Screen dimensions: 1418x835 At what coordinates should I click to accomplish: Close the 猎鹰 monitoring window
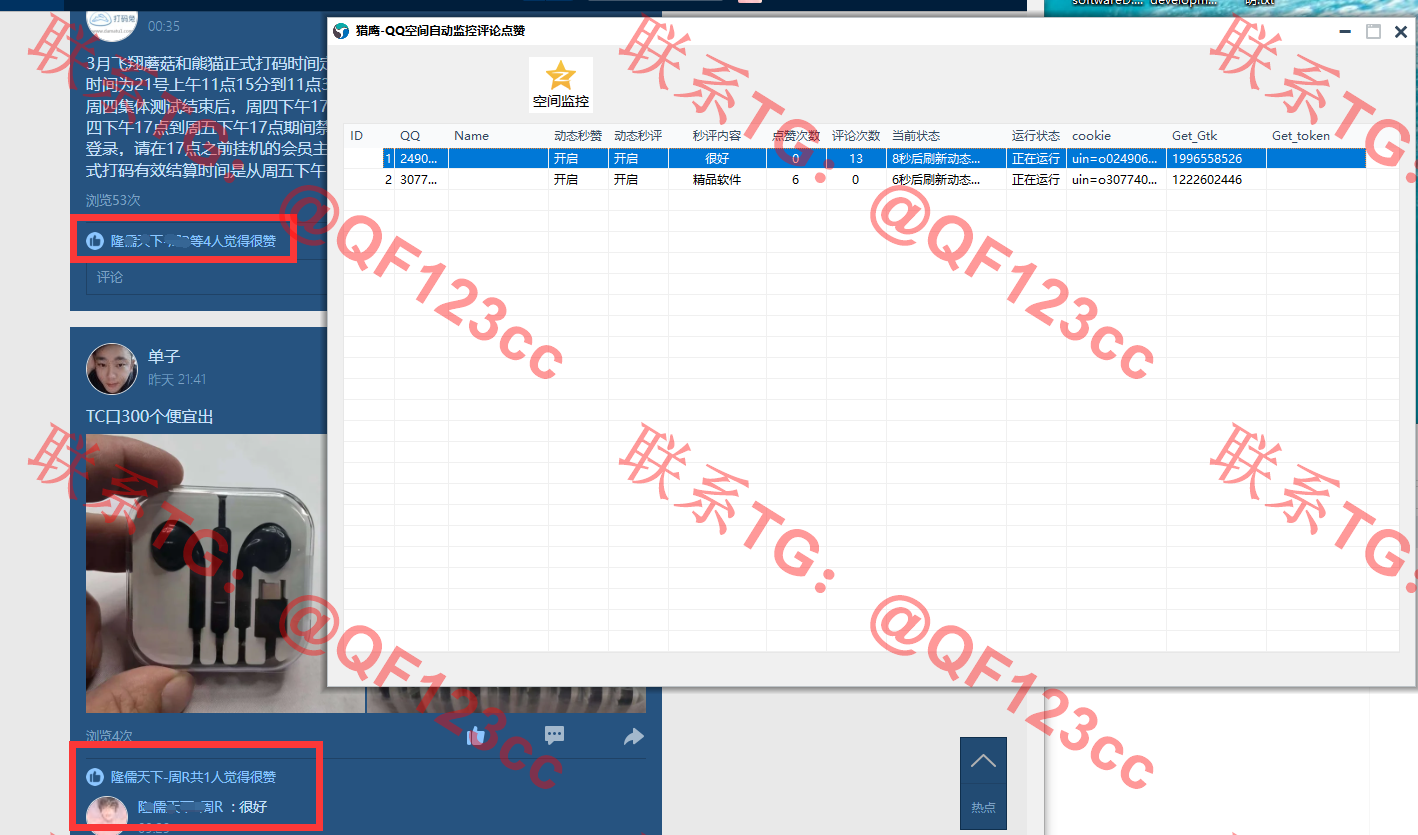click(x=1401, y=32)
